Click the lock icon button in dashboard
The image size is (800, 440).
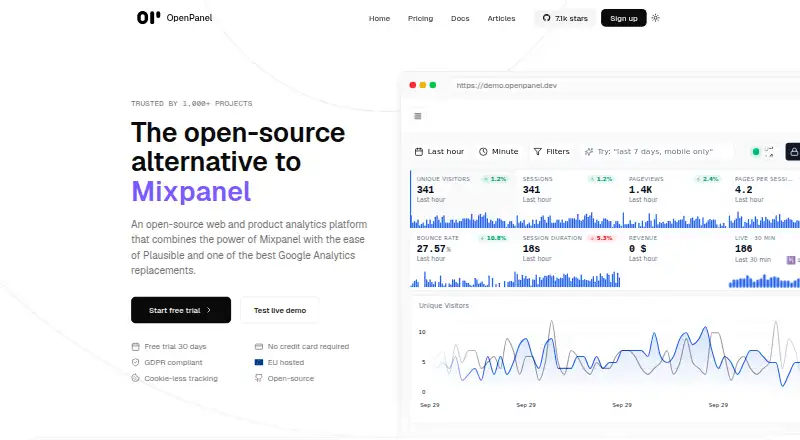click(793, 152)
